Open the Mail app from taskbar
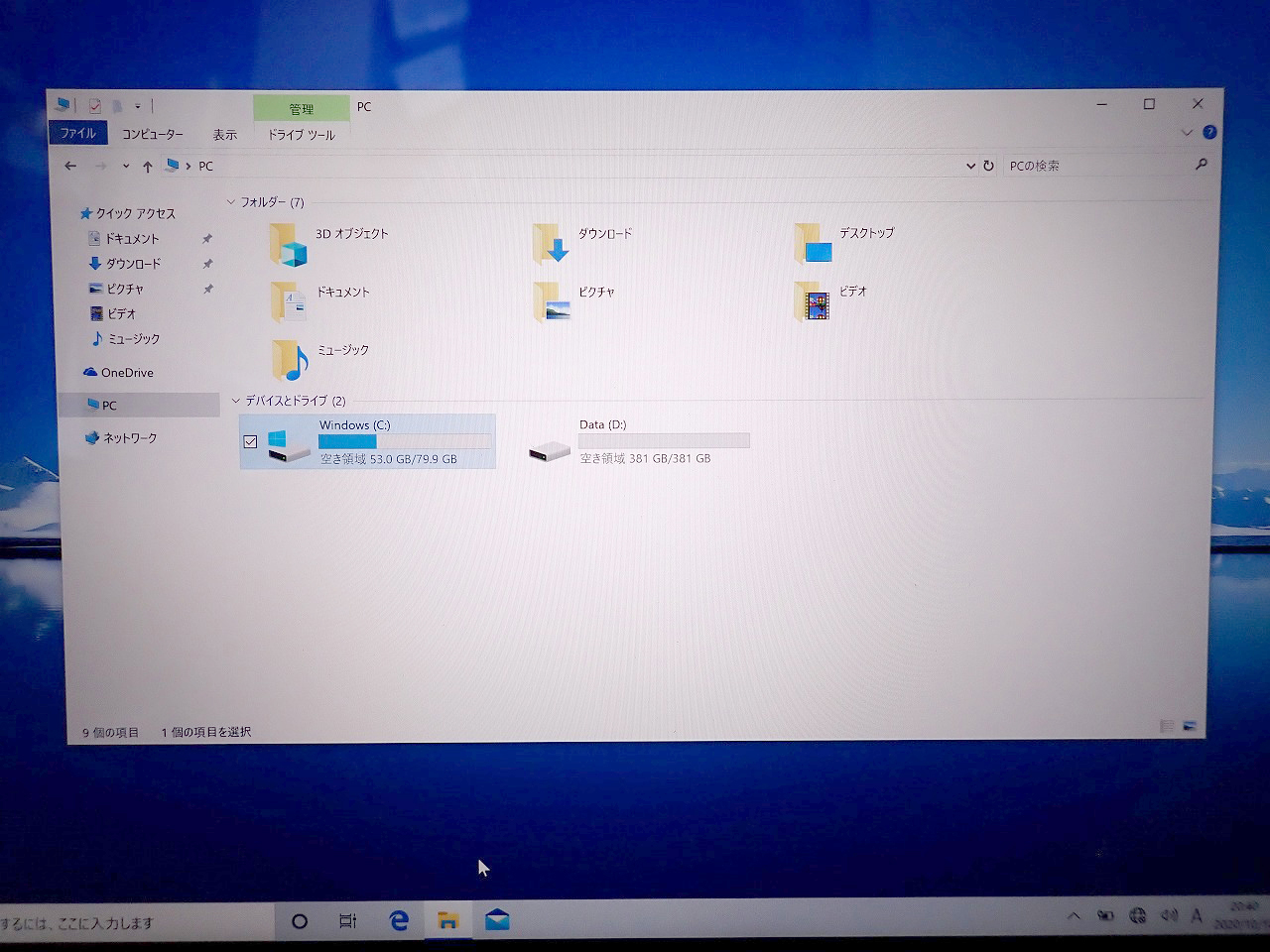The height and width of the screenshot is (952, 1270). point(497,920)
